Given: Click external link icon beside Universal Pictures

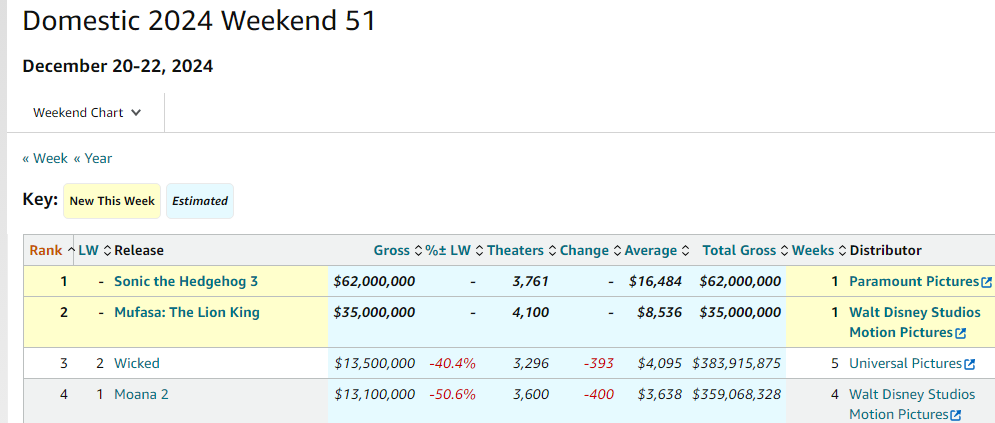Looking at the screenshot, I should pyautogui.click(x=969, y=364).
